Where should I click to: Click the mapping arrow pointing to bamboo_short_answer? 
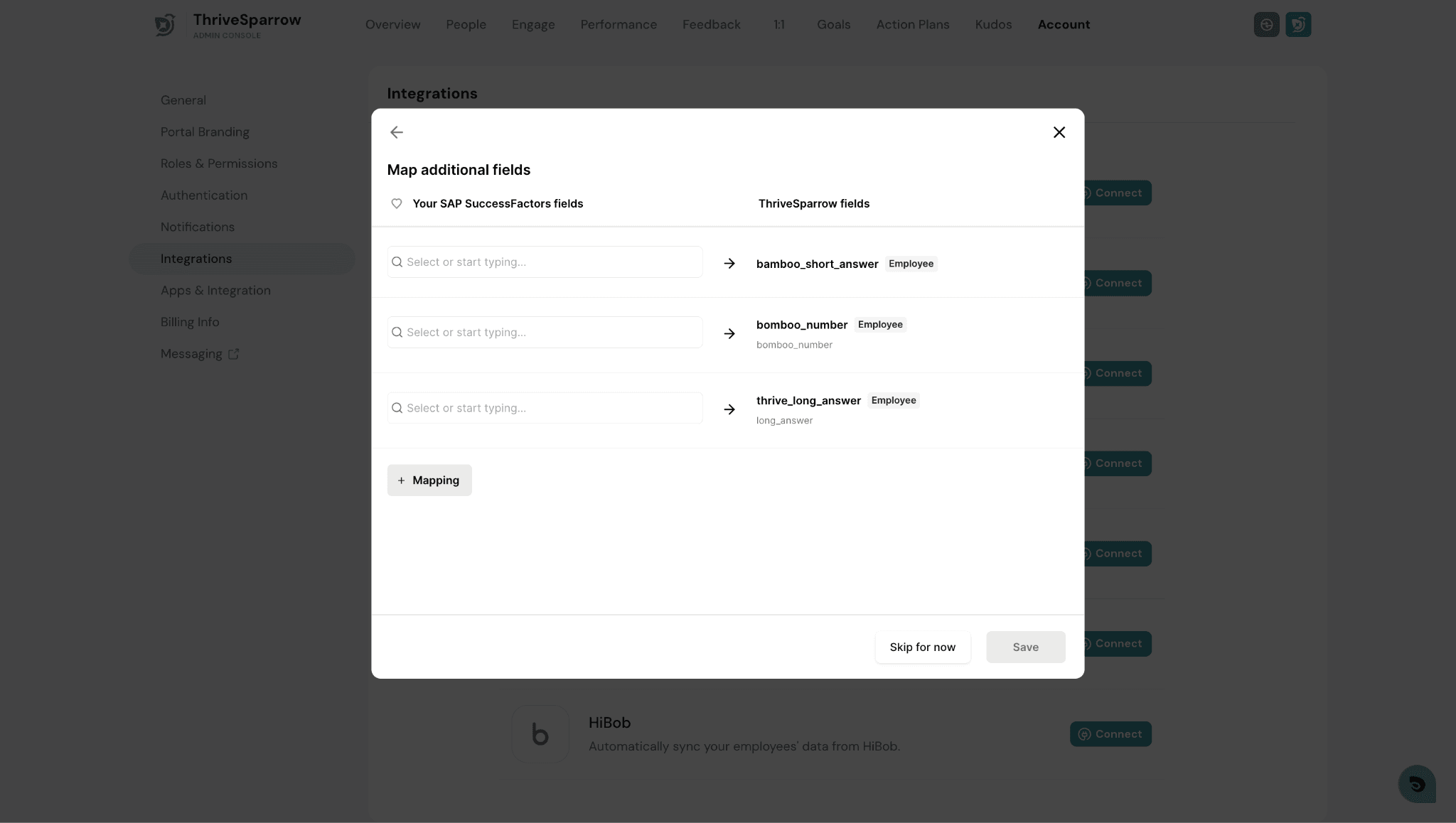click(x=729, y=264)
